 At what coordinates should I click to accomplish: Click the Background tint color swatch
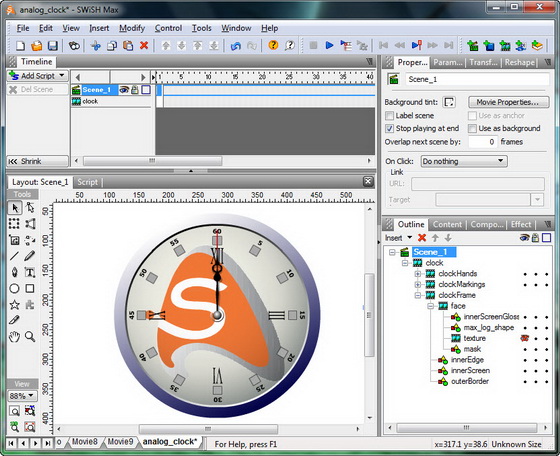pos(449,102)
